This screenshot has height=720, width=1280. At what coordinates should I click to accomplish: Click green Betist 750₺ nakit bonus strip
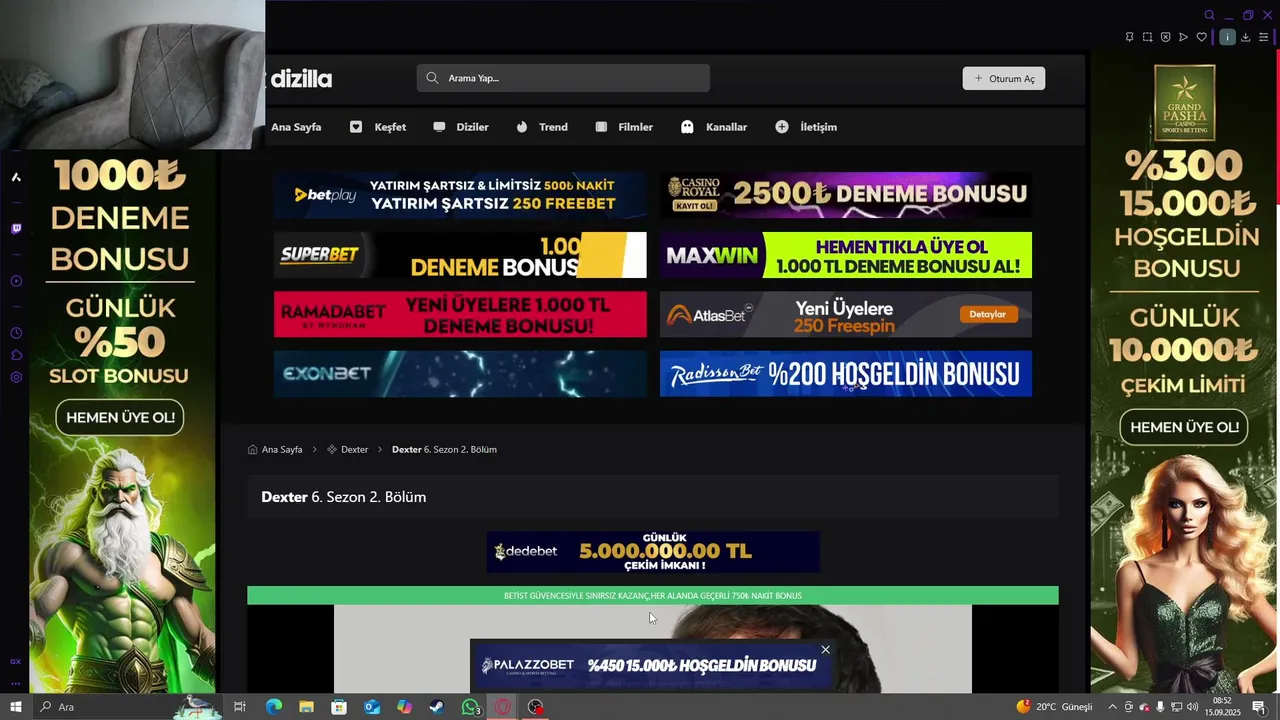pyautogui.click(x=653, y=596)
